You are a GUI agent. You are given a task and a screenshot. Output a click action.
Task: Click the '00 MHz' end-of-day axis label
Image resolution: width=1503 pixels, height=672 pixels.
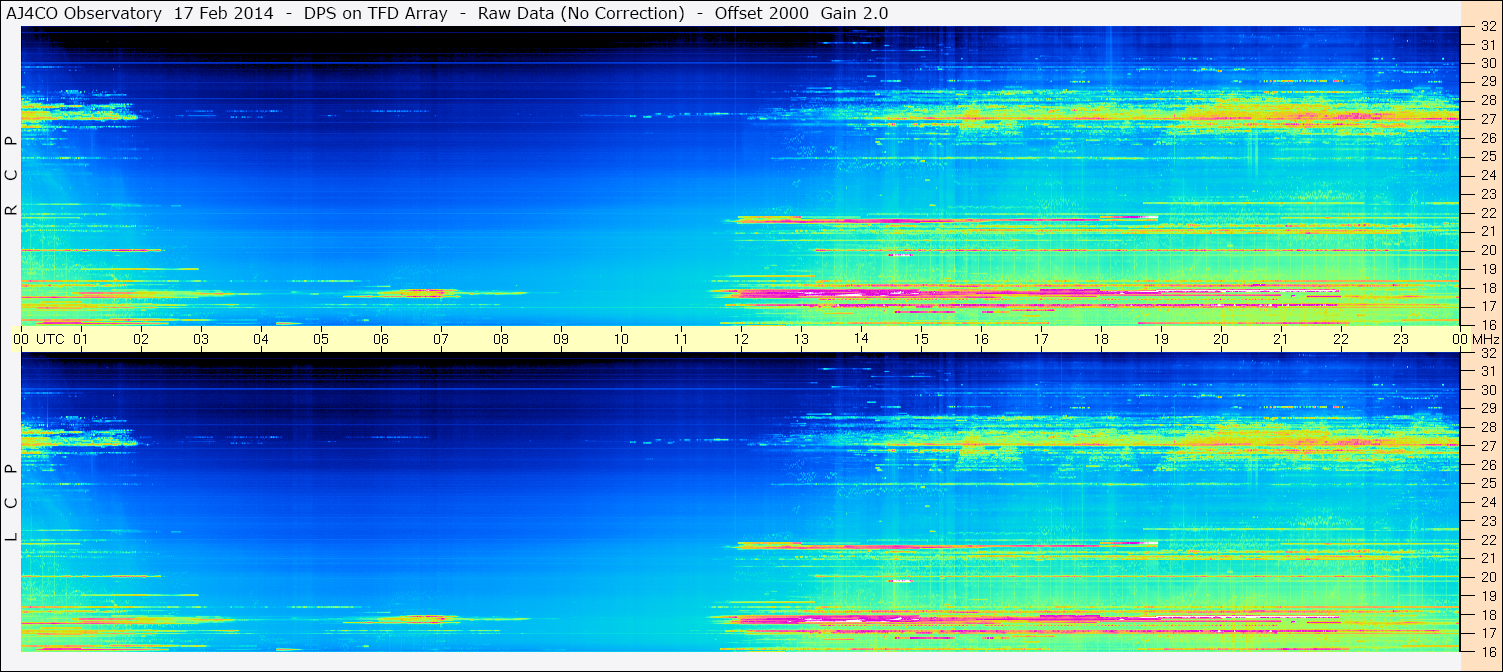point(1476,339)
